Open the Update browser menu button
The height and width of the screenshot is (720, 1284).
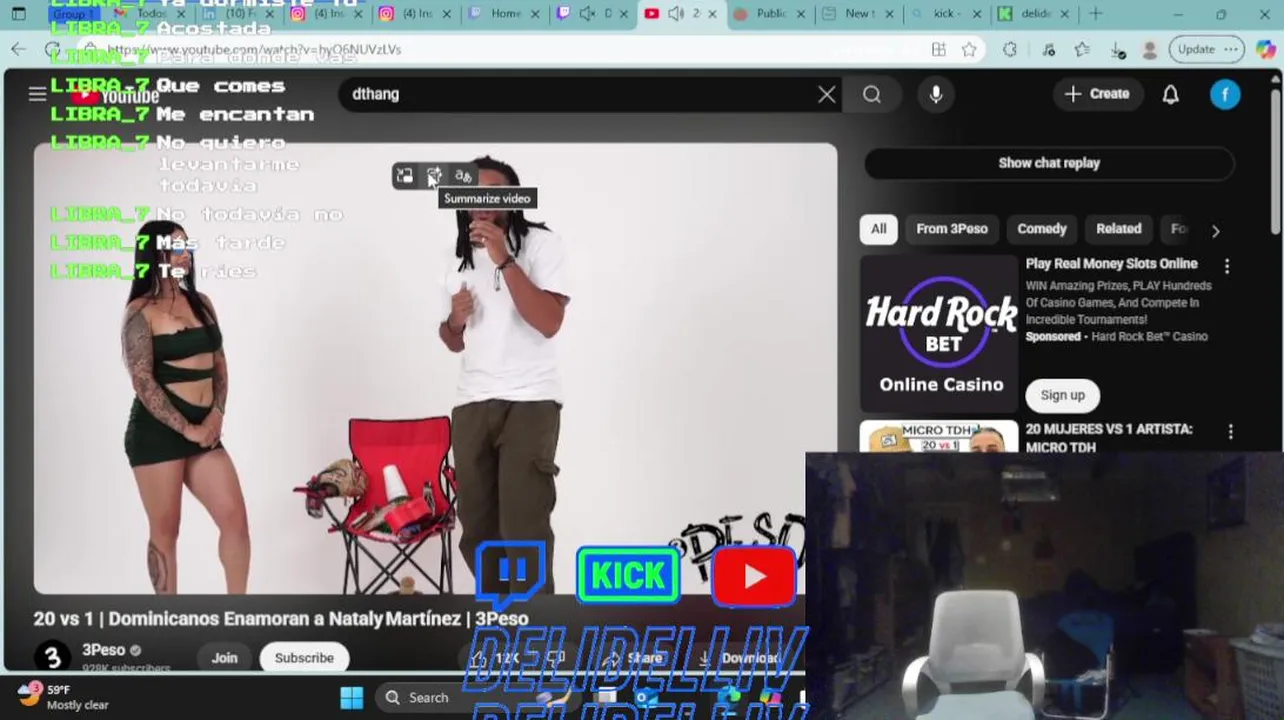point(1206,50)
